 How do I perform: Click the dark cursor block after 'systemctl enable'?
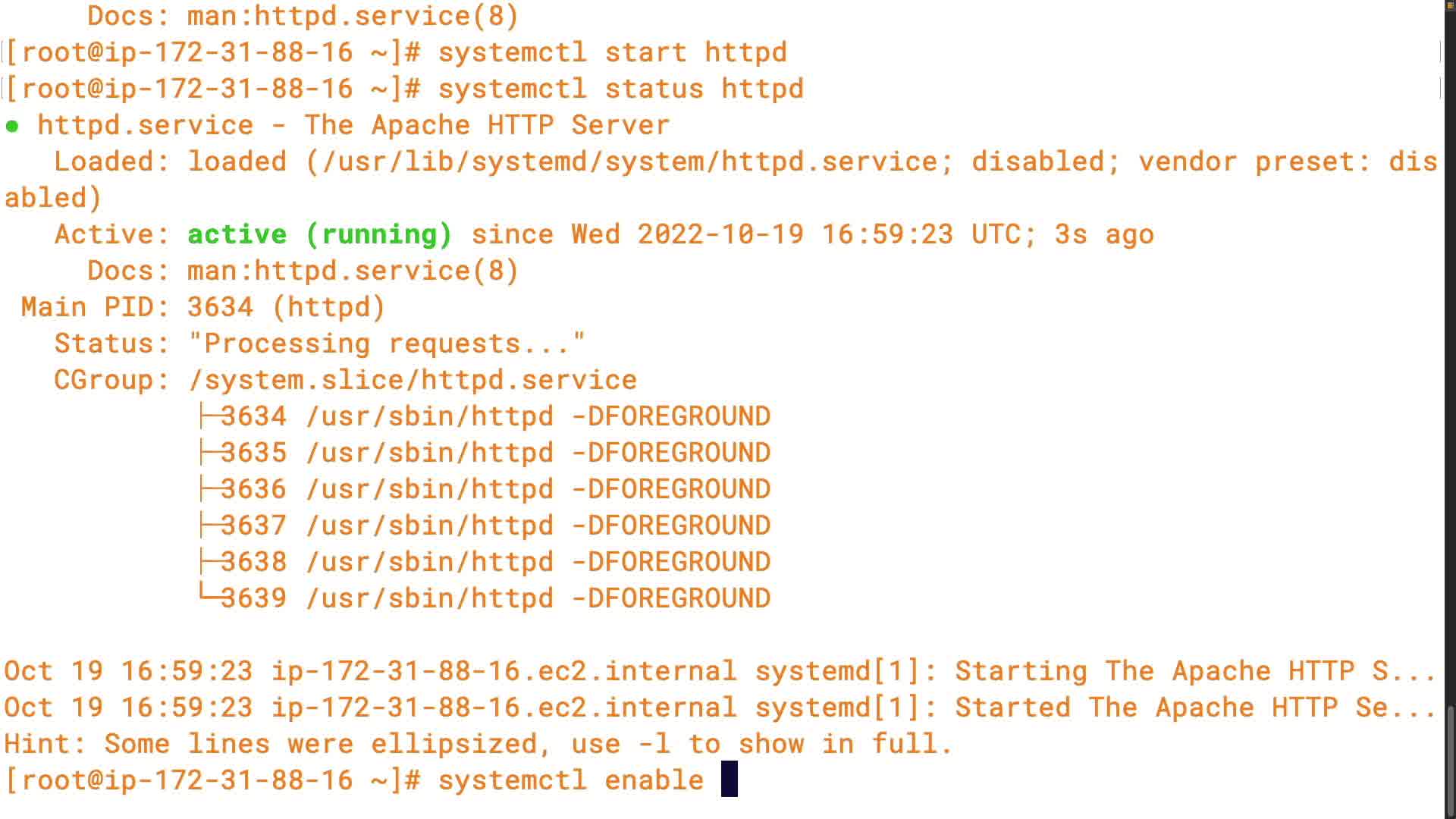coord(729,780)
